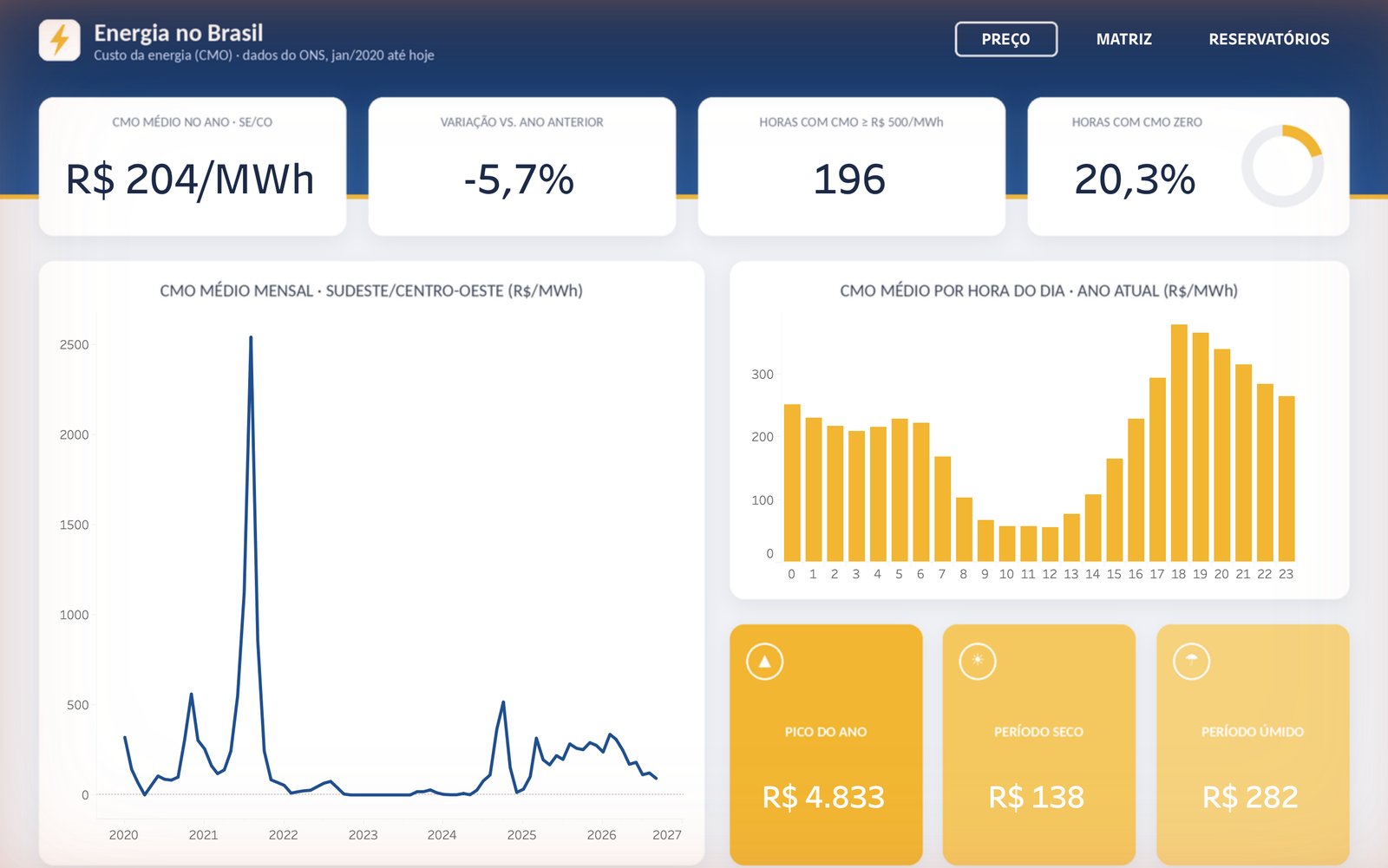Click the 'CMO MÉDIO NO ANO · SE/CO' label

coord(192,122)
